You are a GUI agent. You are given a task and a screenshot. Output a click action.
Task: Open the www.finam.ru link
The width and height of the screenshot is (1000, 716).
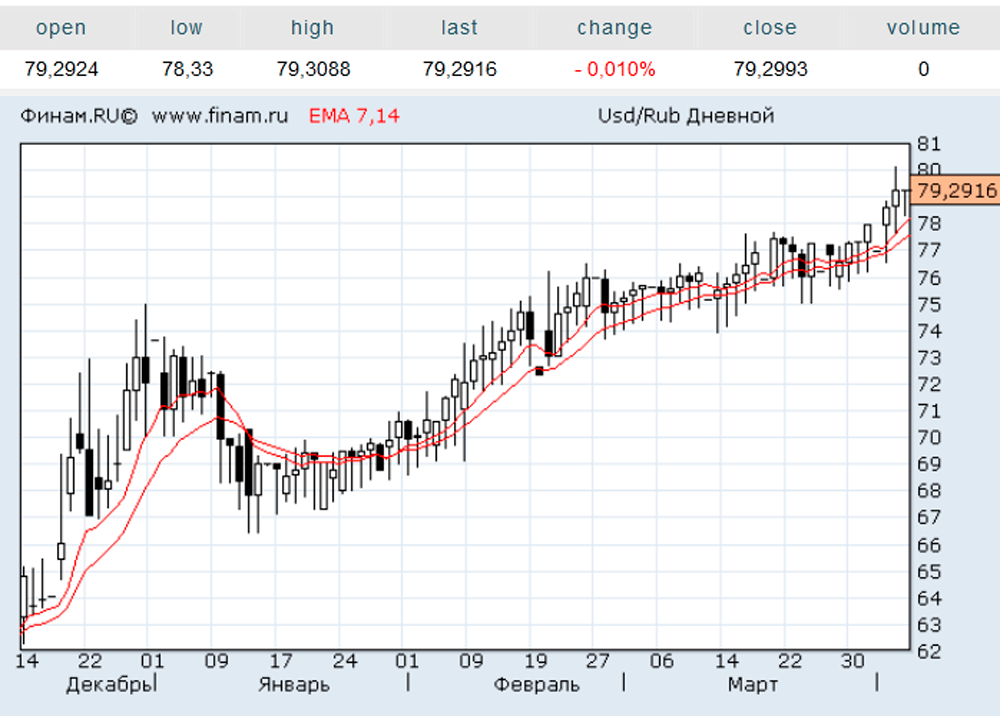click(x=219, y=116)
